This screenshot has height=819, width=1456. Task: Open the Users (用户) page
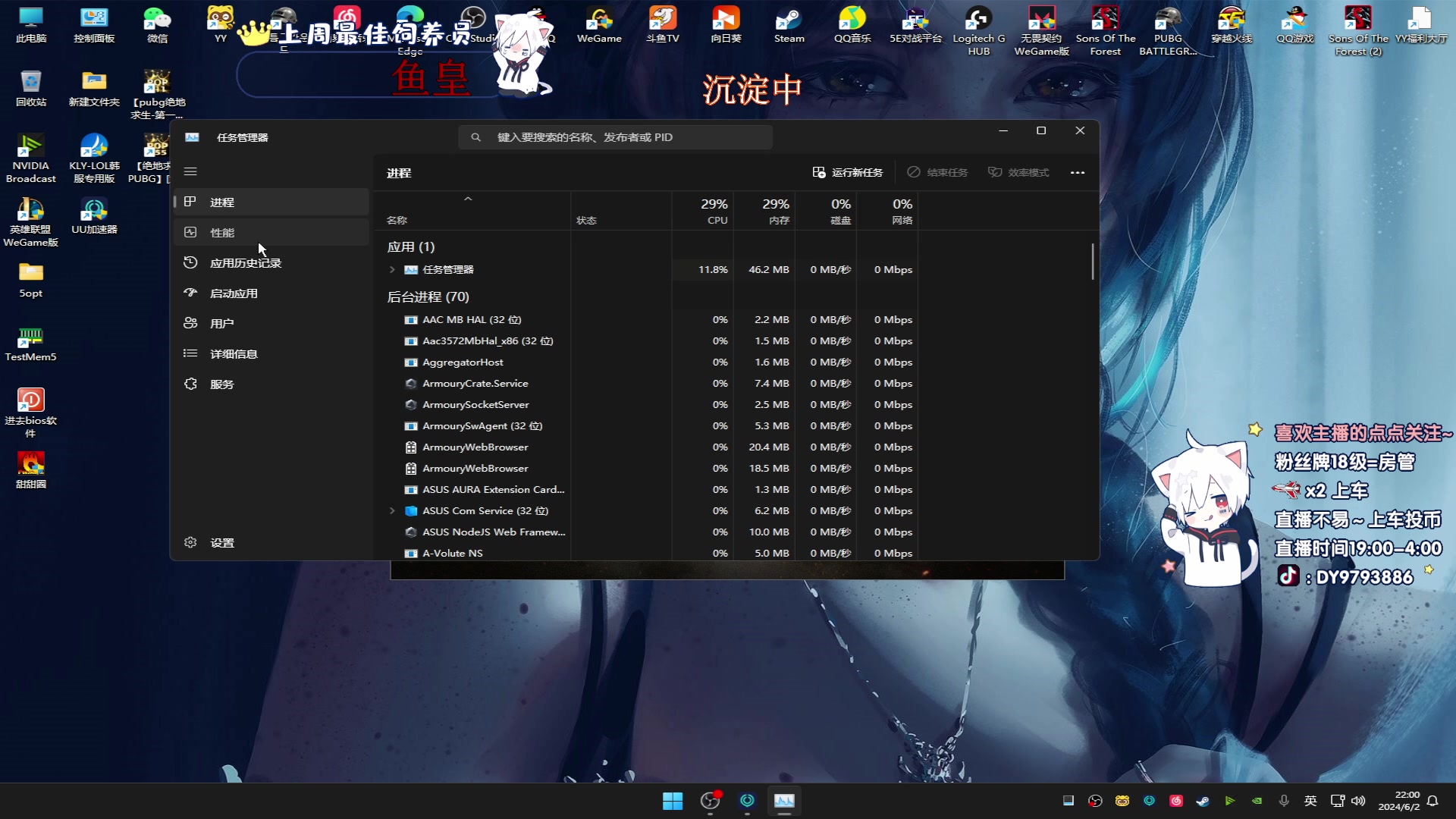(221, 324)
